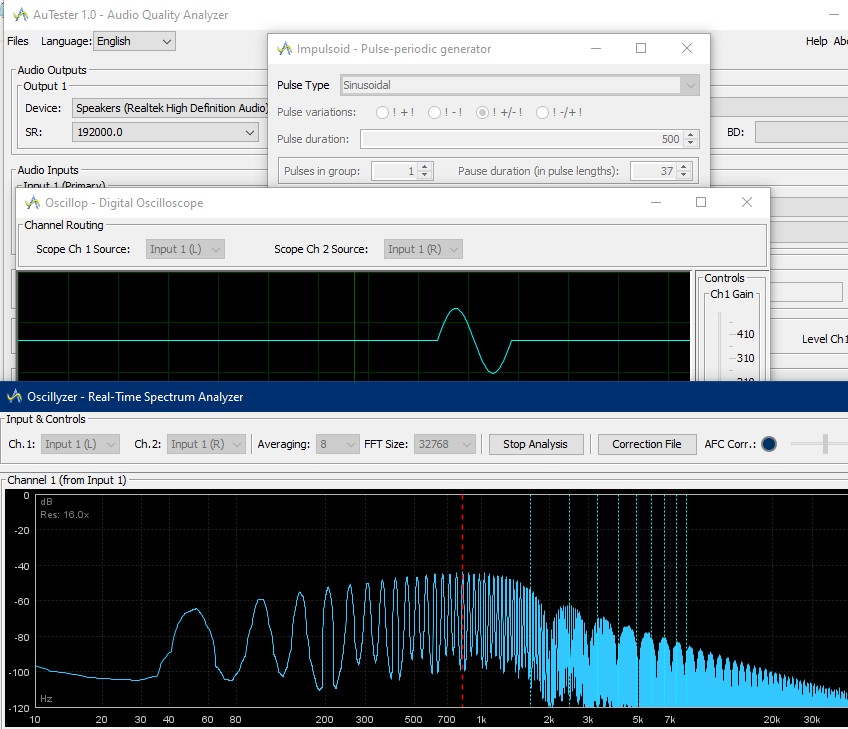Maximize the Impulsoid window
Screen dimensions: 848x729
pos(641,48)
